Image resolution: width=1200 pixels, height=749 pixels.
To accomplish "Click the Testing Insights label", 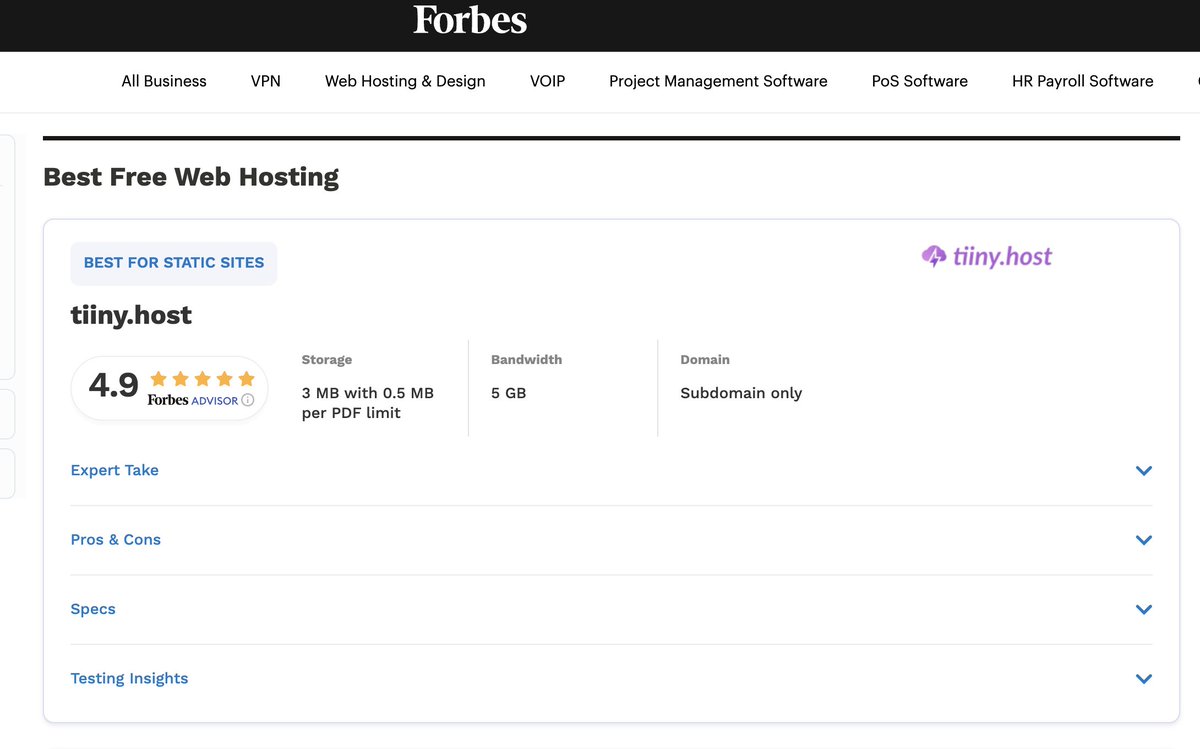I will (x=129, y=678).
